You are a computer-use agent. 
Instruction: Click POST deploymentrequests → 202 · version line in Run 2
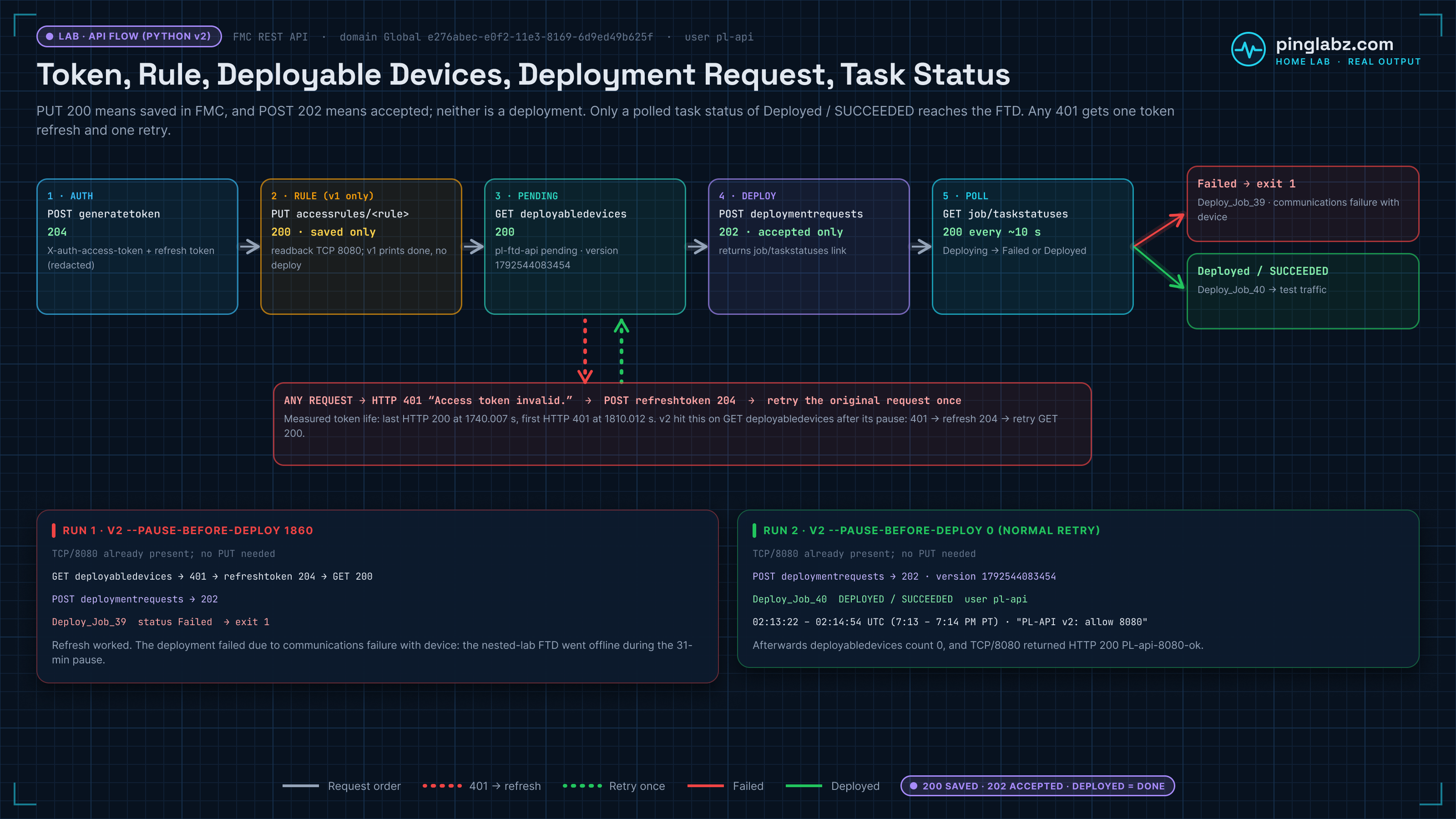click(x=905, y=576)
